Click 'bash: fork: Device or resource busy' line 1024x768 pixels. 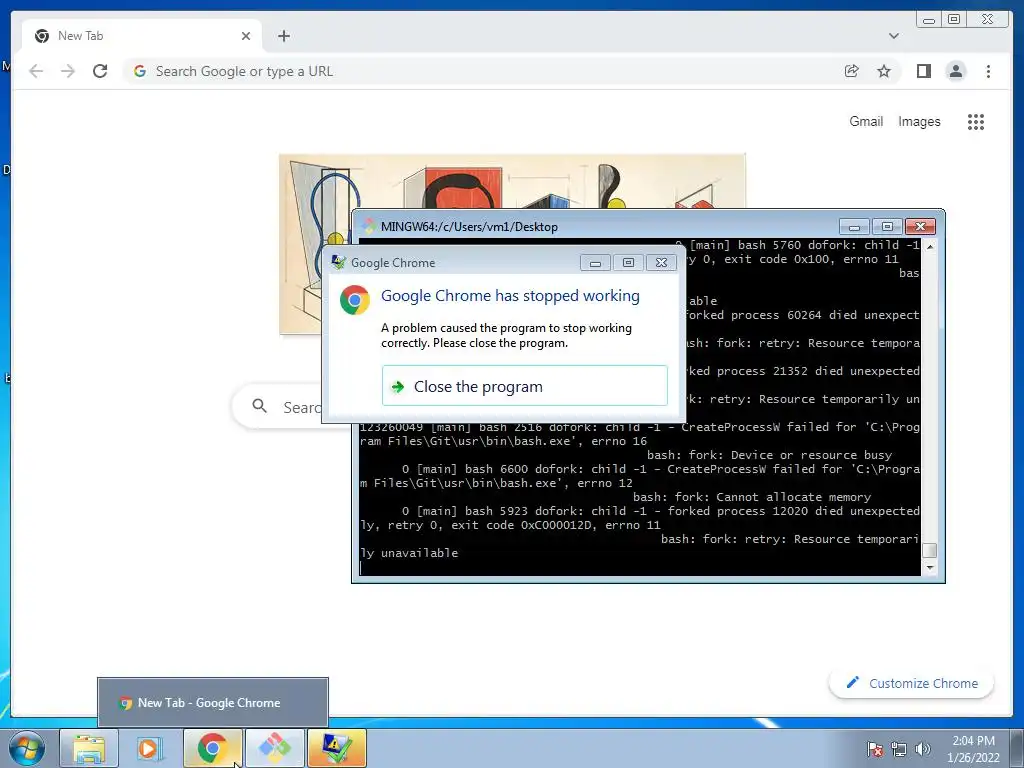(x=769, y=455)
